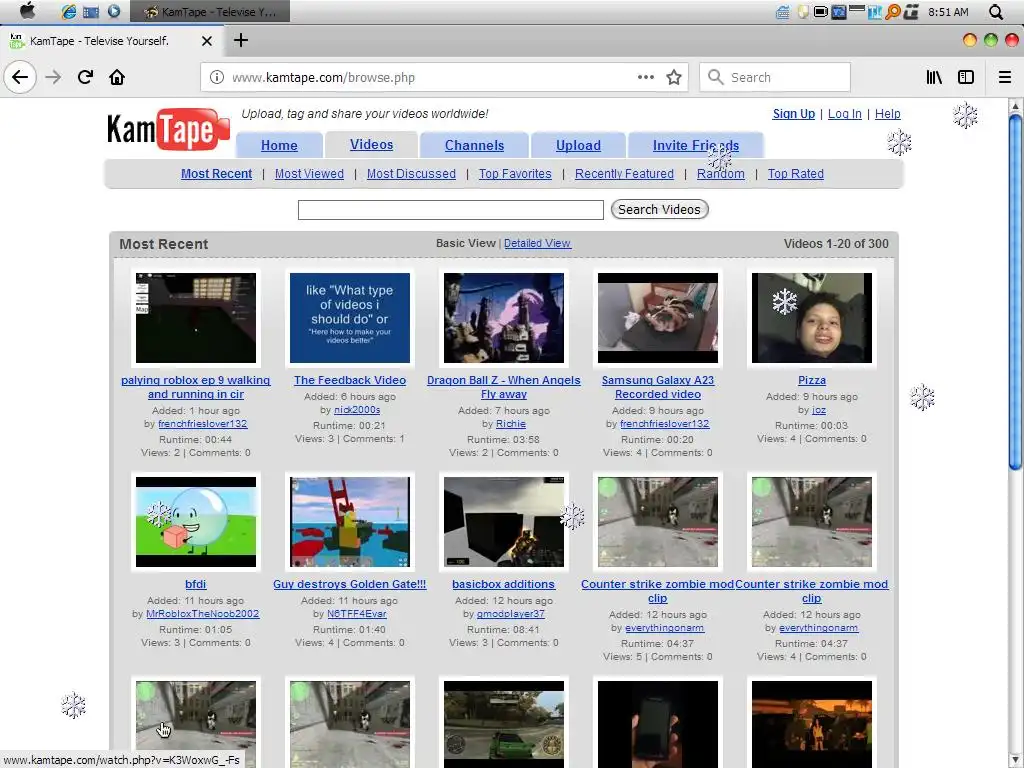Switch to Detailed View
Image resolution: width=1024 pixels, height=768 pixels.
(537, 244)
